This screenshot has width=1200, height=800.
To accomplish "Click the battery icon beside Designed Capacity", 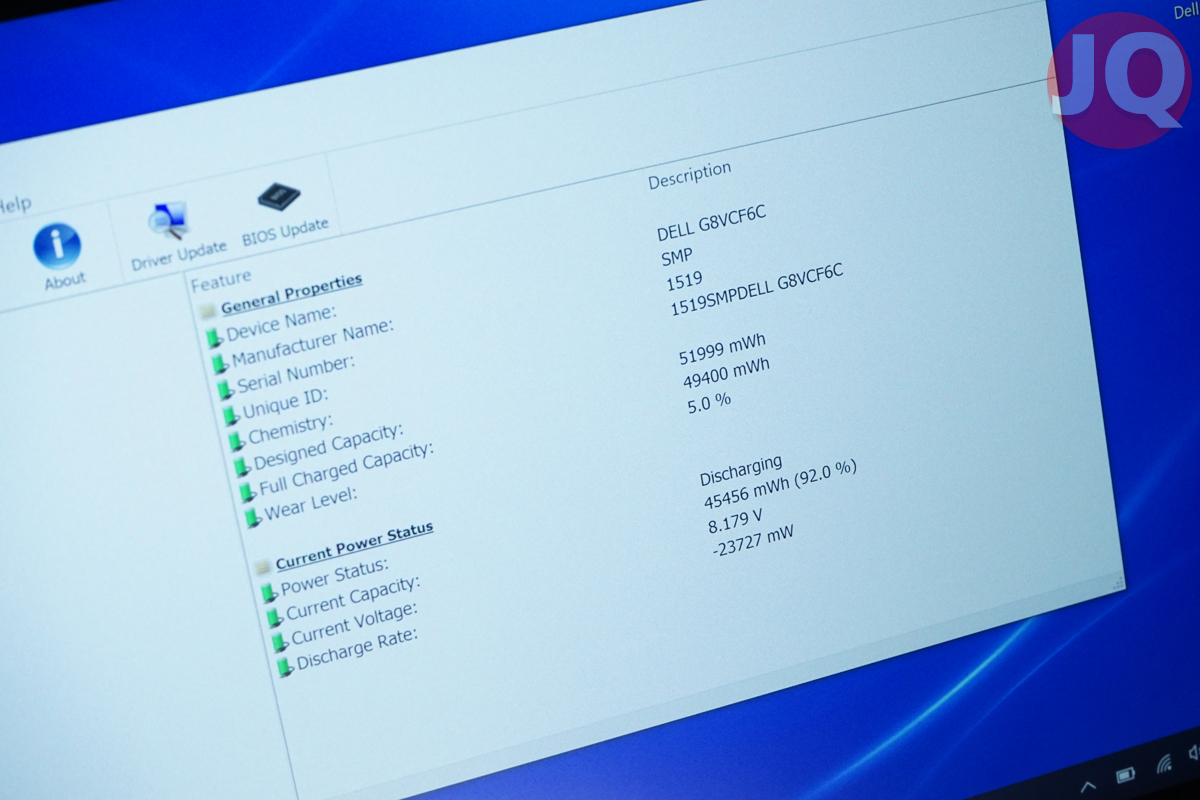I will (x=241, y=466).
